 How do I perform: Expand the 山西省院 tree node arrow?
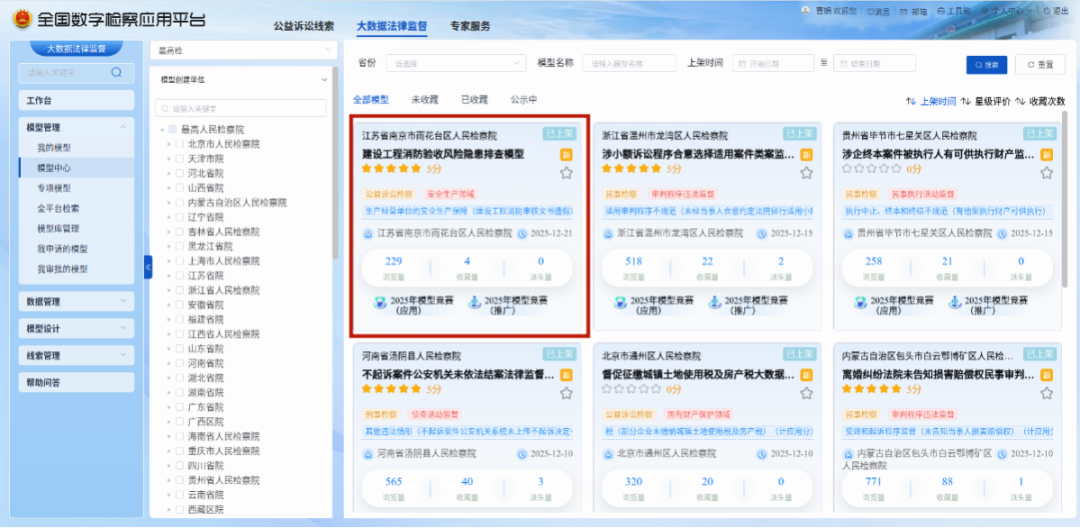point(169,188)
